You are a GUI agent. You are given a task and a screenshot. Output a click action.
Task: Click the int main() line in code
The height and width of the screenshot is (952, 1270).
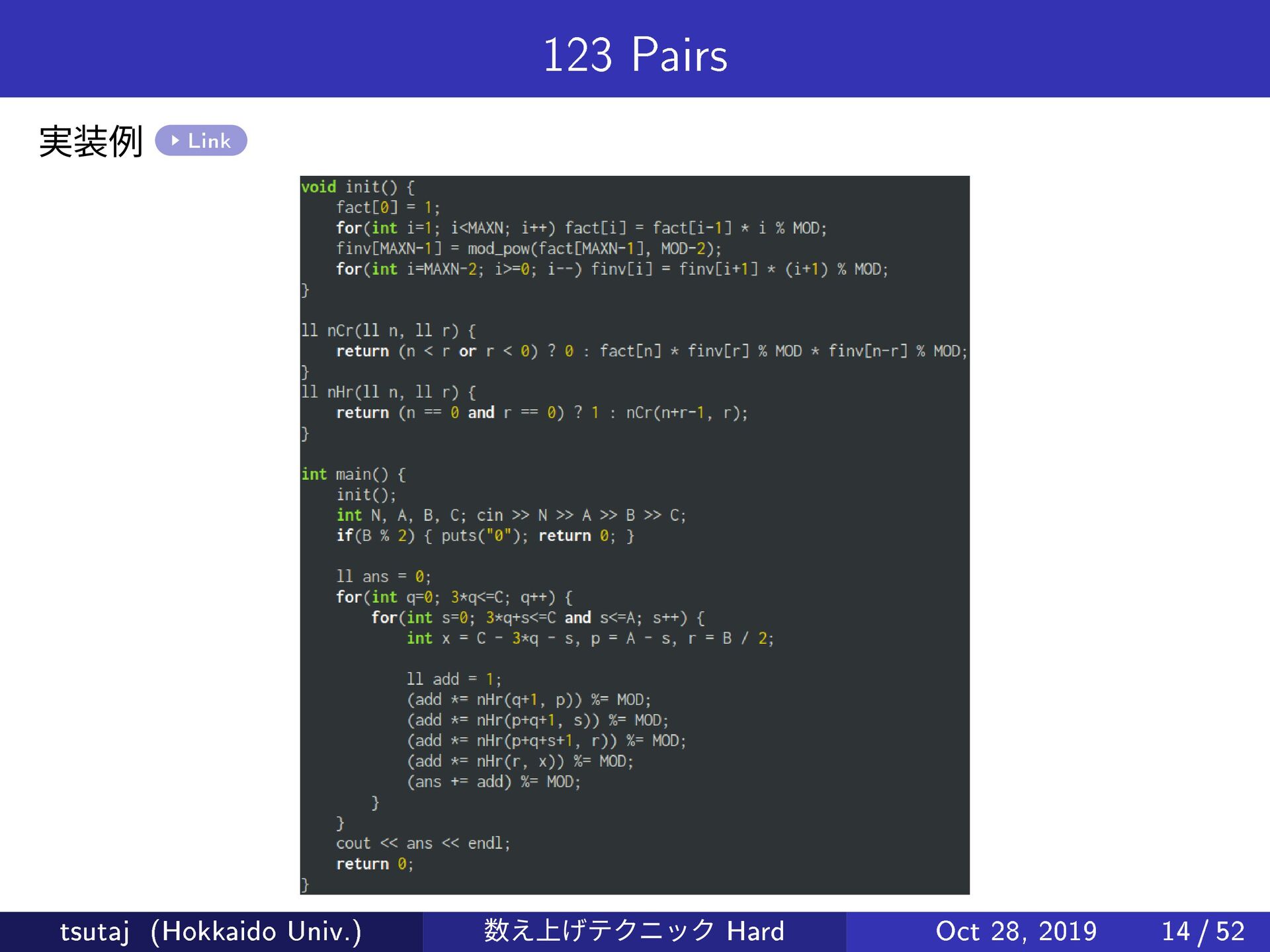(x=353, y=474)
